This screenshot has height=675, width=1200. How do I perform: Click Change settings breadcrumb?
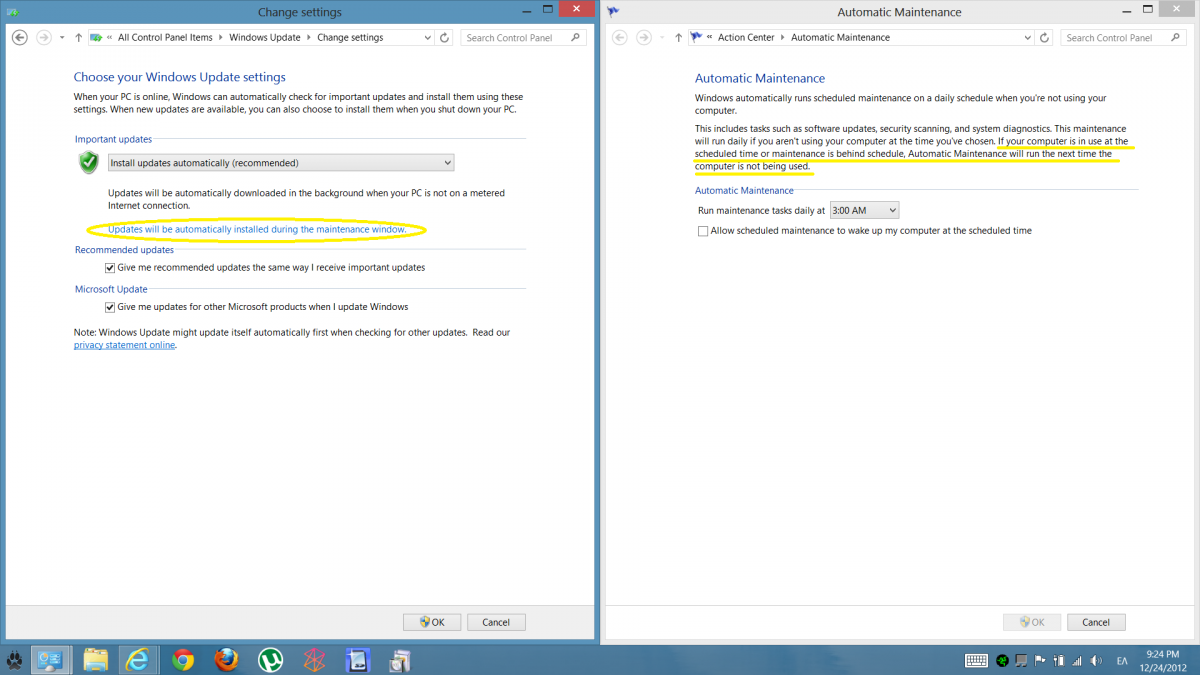[x=350, y=37]
